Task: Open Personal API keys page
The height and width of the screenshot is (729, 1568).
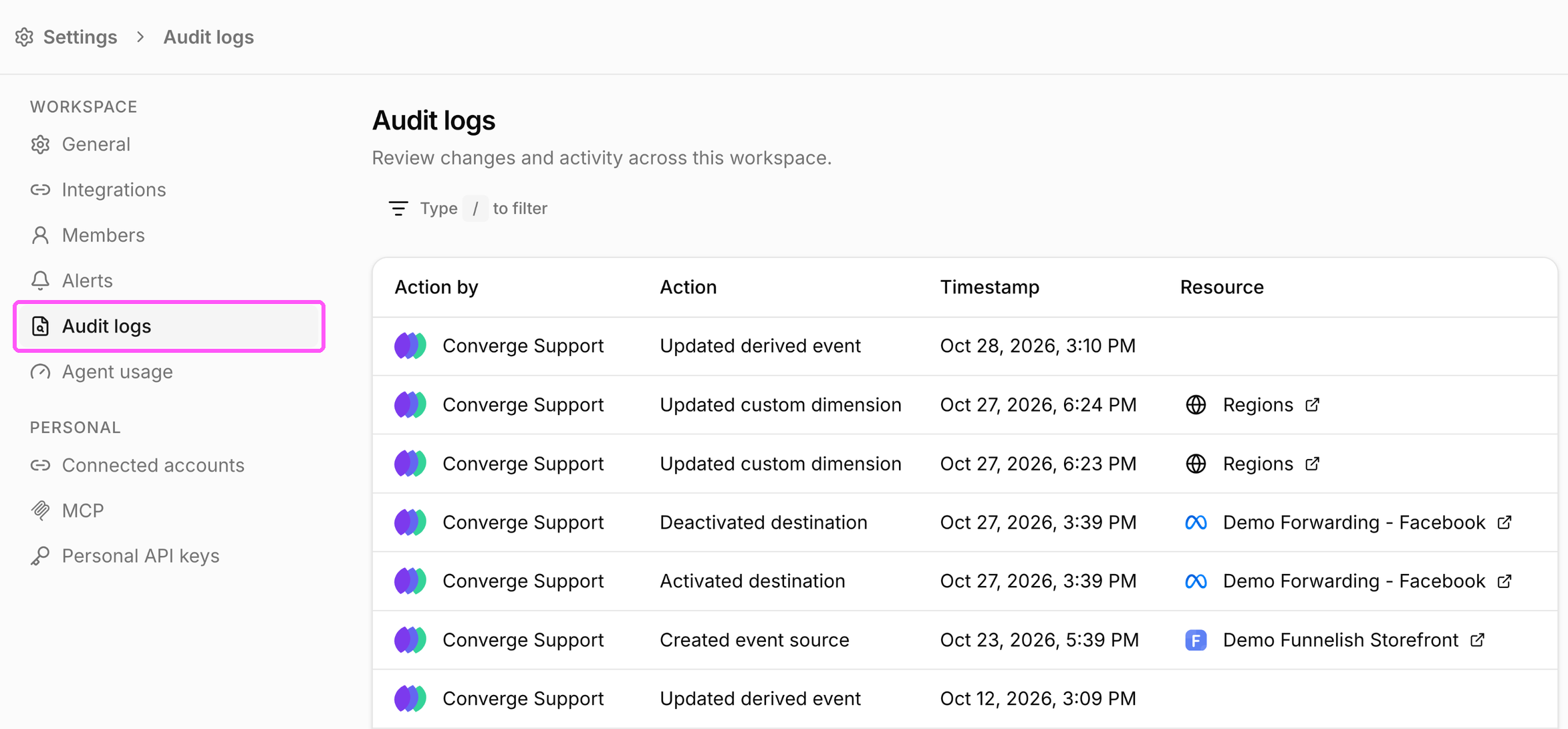Action: (140, 556)
